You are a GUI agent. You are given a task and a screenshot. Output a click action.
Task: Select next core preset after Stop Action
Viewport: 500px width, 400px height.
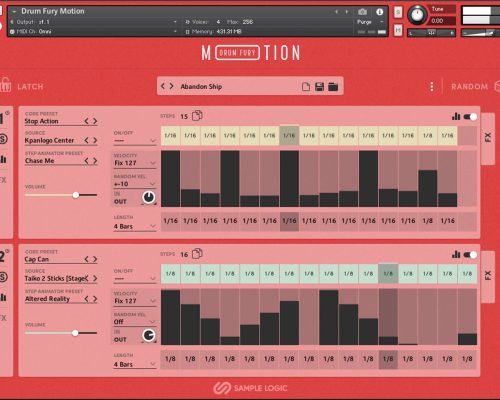[x=95, y=121]
